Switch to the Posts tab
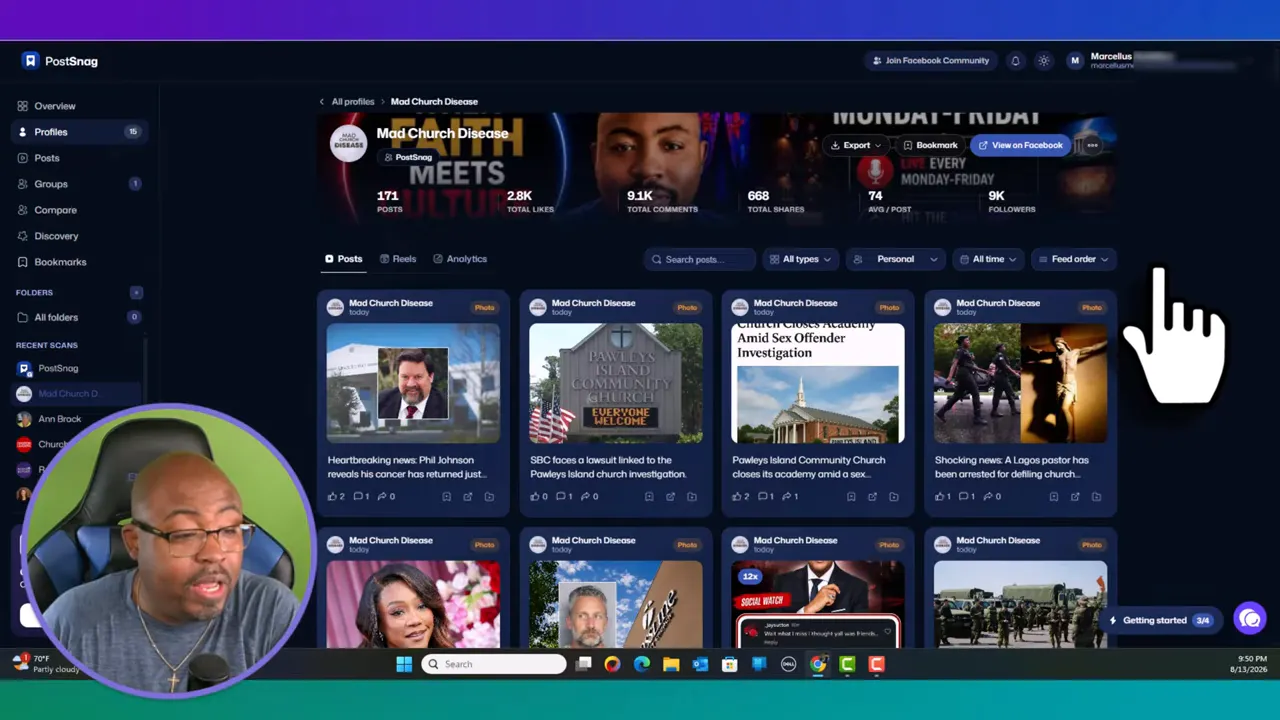This screenshot has height=720, width=1280. pos(343,259)
